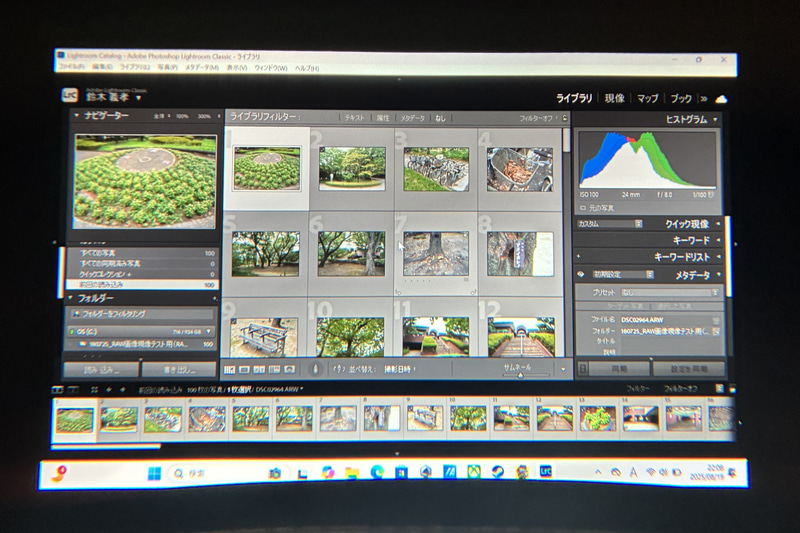Screen dimensions: 800x533
Task: Expand the OS (C:) volume dropdown
Action: pyautogui.click(x=208, y=332)
